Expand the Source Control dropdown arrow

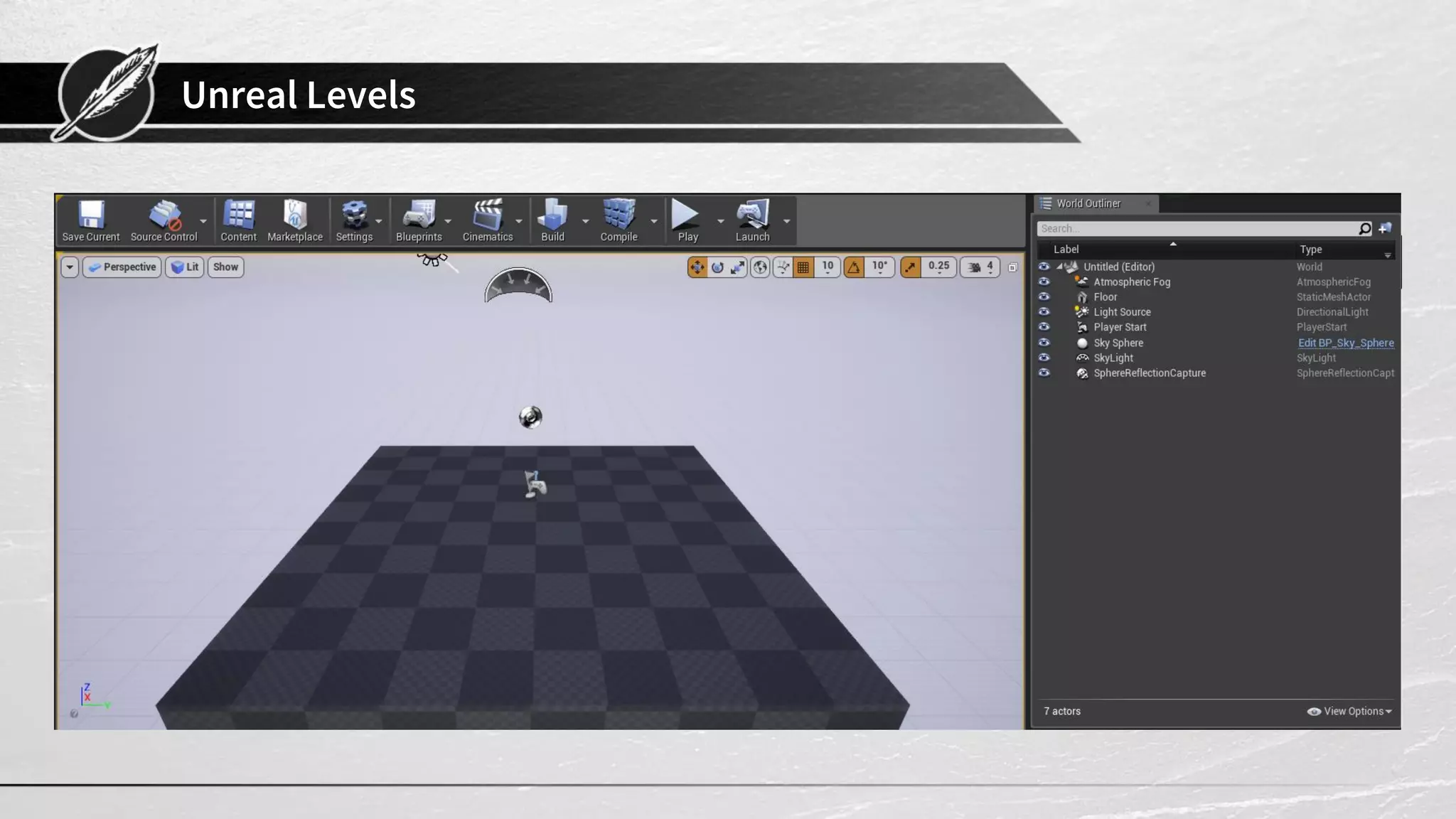click(203, 221)
